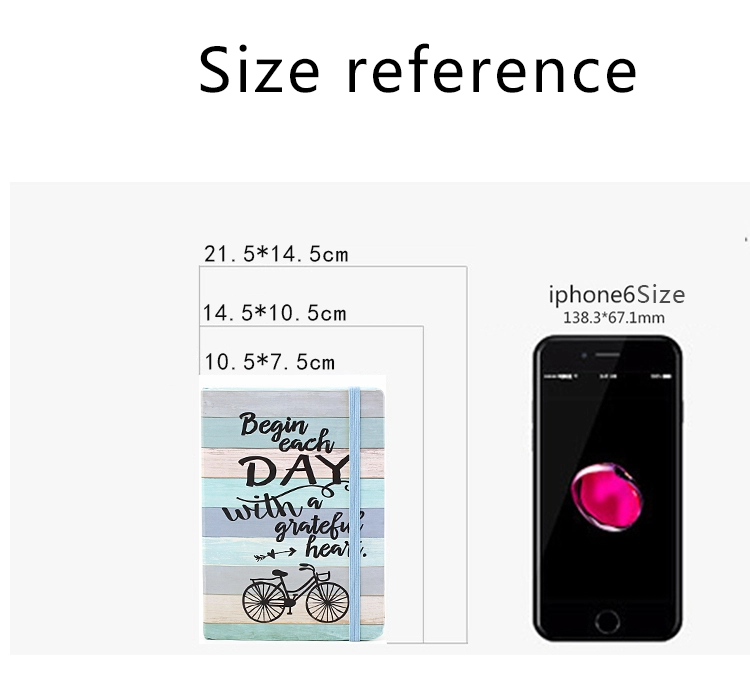
Task: Click the iphone6Size label
Action: click(x=617, y=294)
